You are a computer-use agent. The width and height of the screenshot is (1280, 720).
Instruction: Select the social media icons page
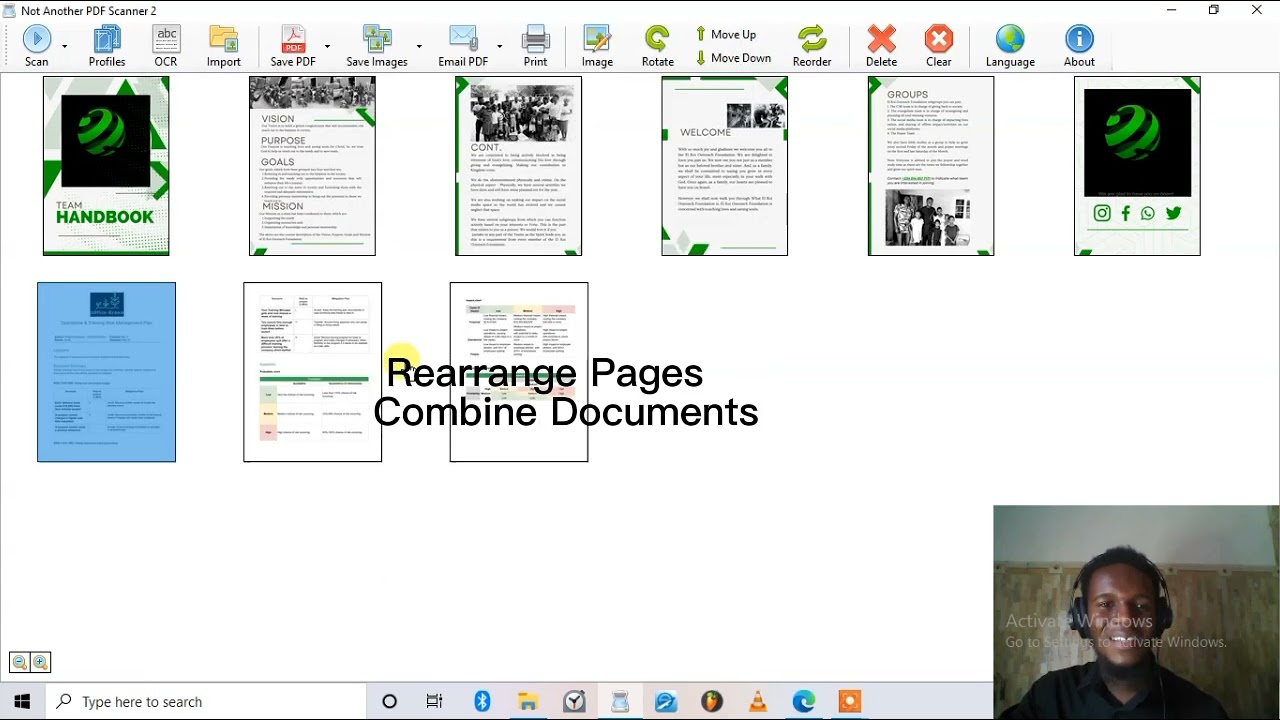1137,166
